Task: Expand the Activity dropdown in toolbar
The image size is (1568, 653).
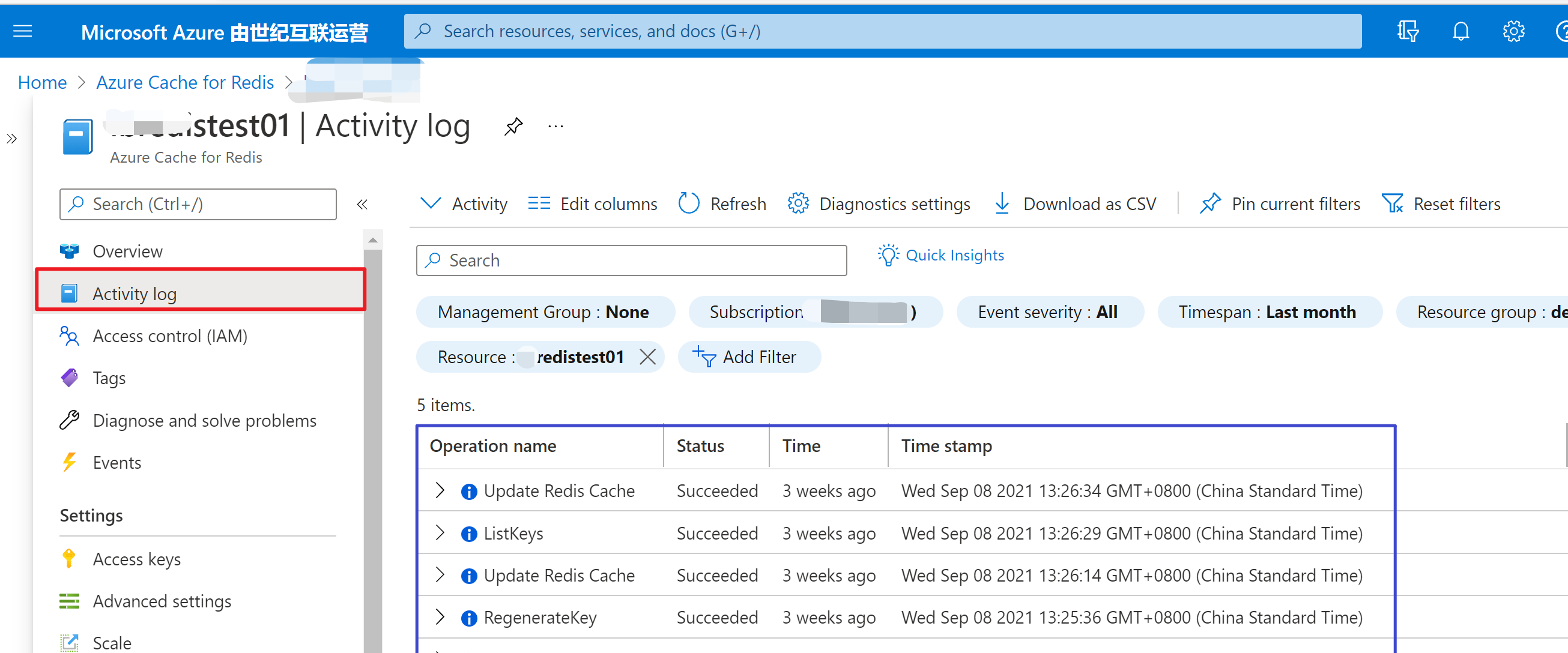Action: coord(464,204)
